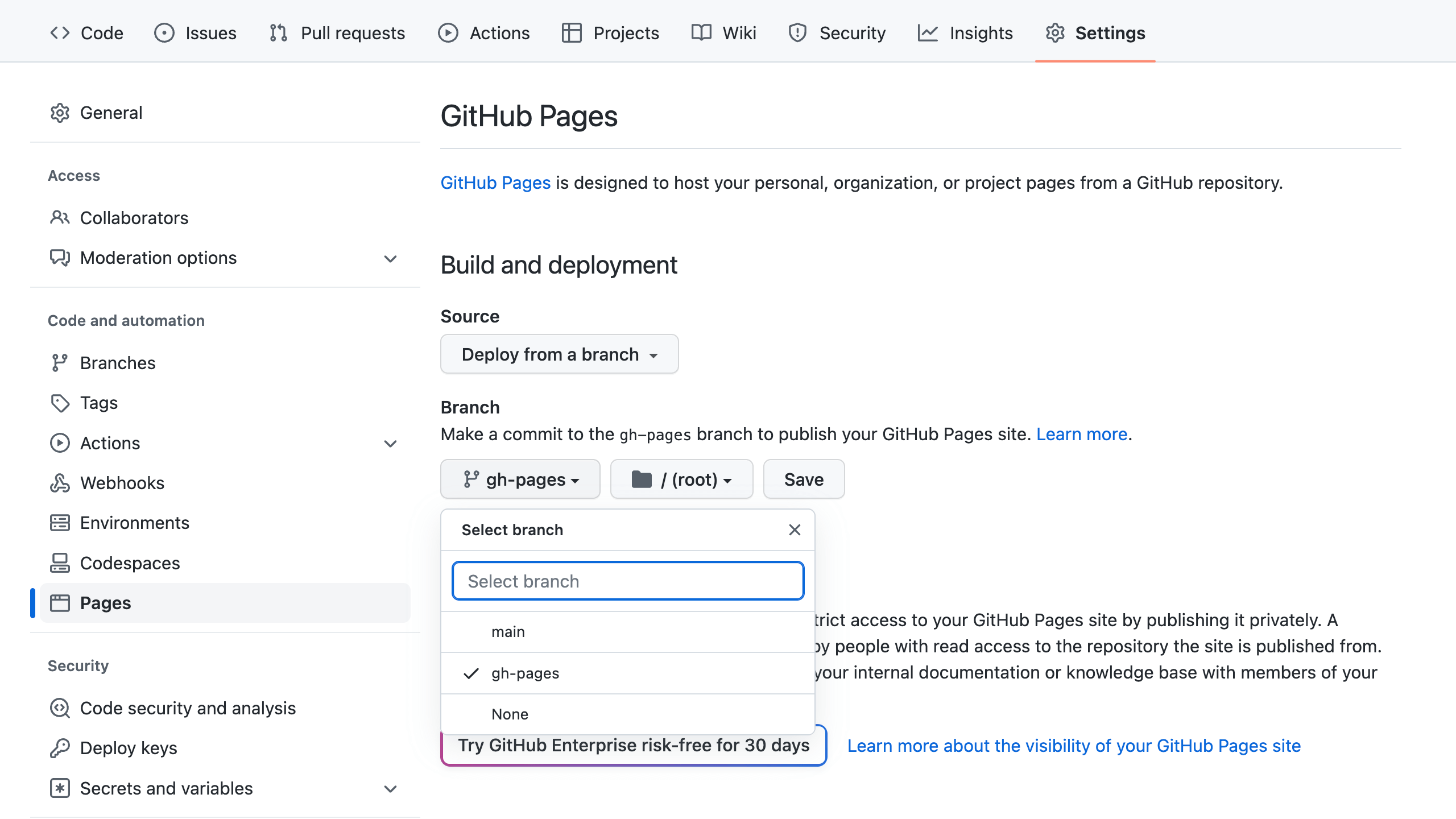Click the Projects table icon

pos(572,33)
